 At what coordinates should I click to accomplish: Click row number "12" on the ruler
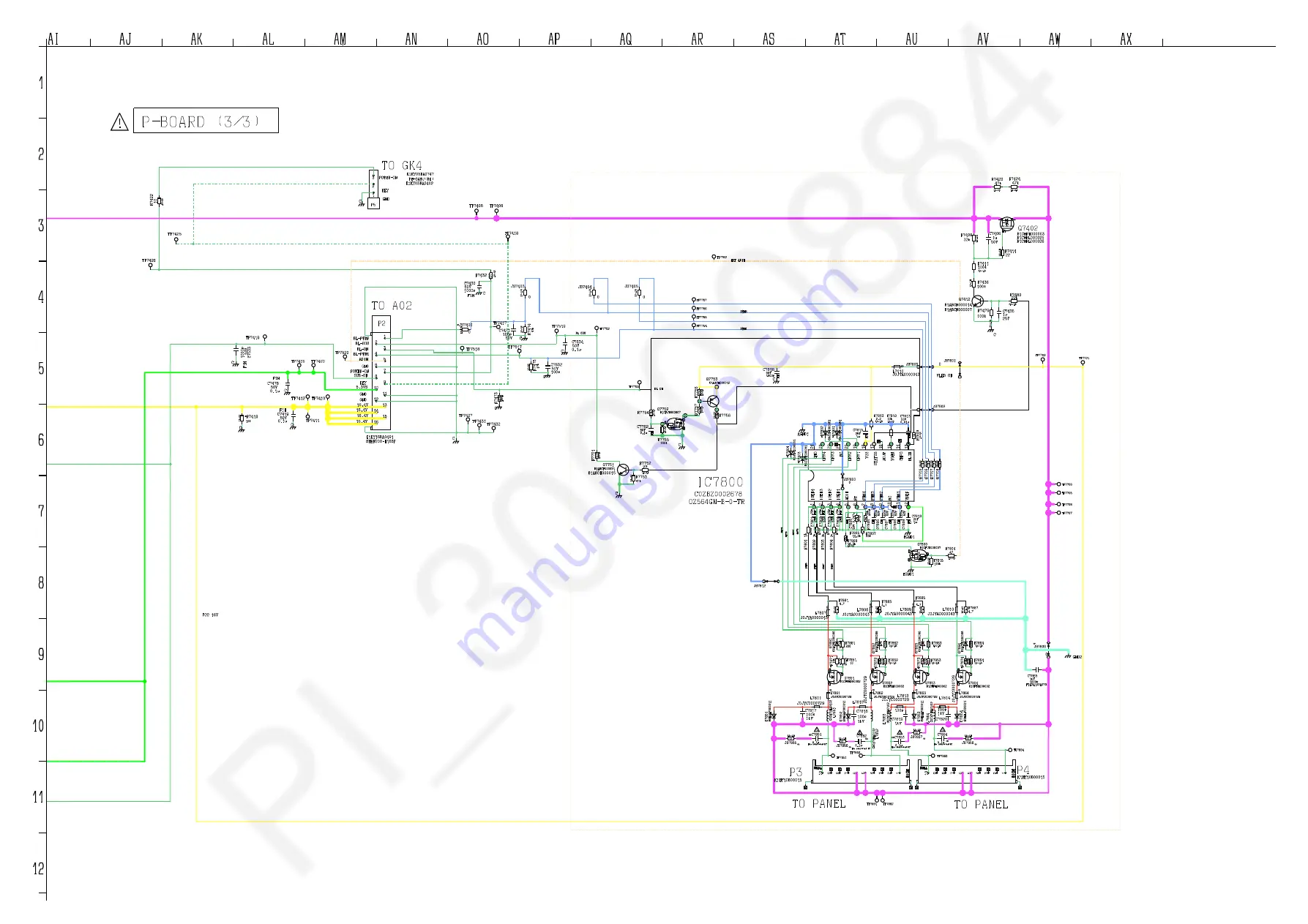pos(38,868)
